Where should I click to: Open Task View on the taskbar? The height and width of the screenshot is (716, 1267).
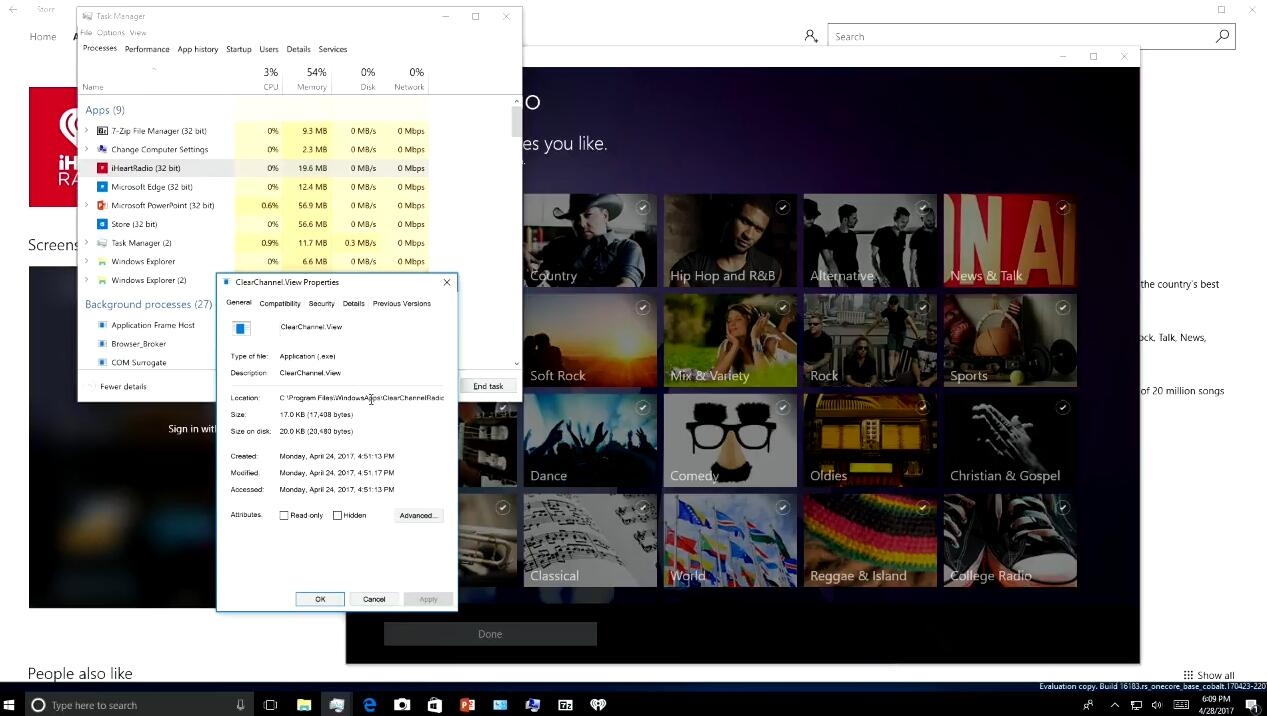(270, 705)
